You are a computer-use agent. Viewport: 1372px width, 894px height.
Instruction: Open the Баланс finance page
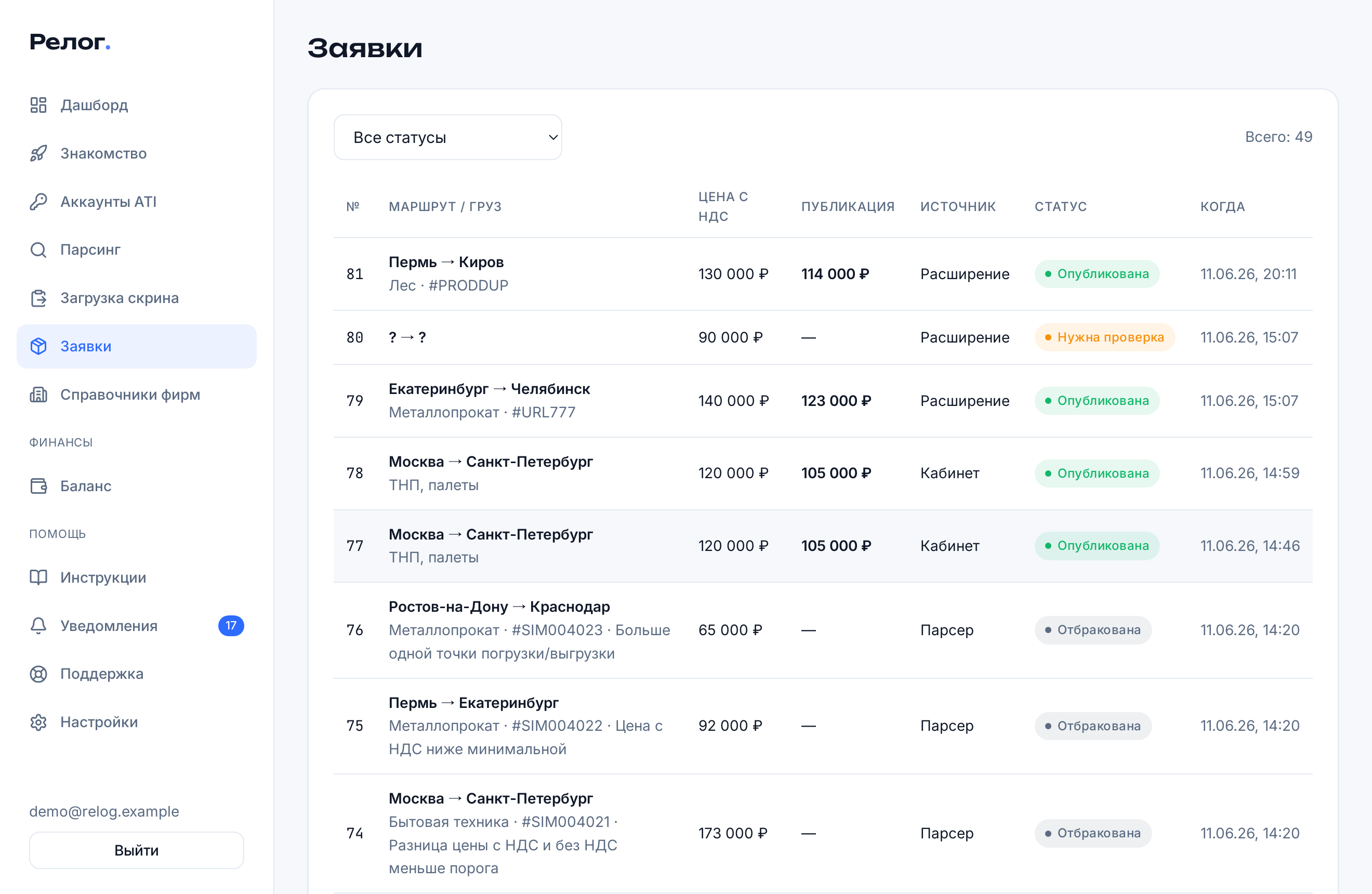pos(137,486)
